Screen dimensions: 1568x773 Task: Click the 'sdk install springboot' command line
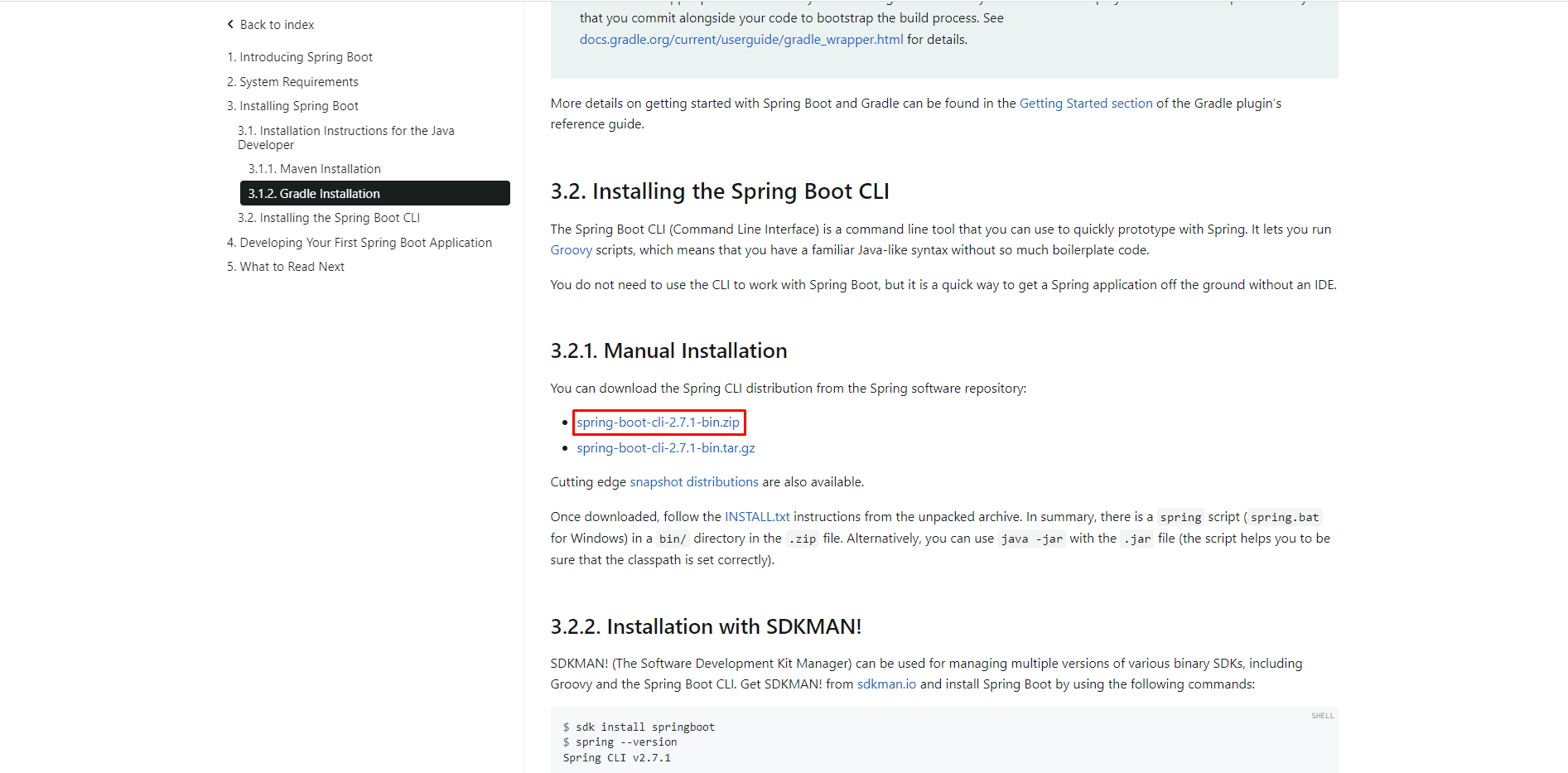(639, 727)
